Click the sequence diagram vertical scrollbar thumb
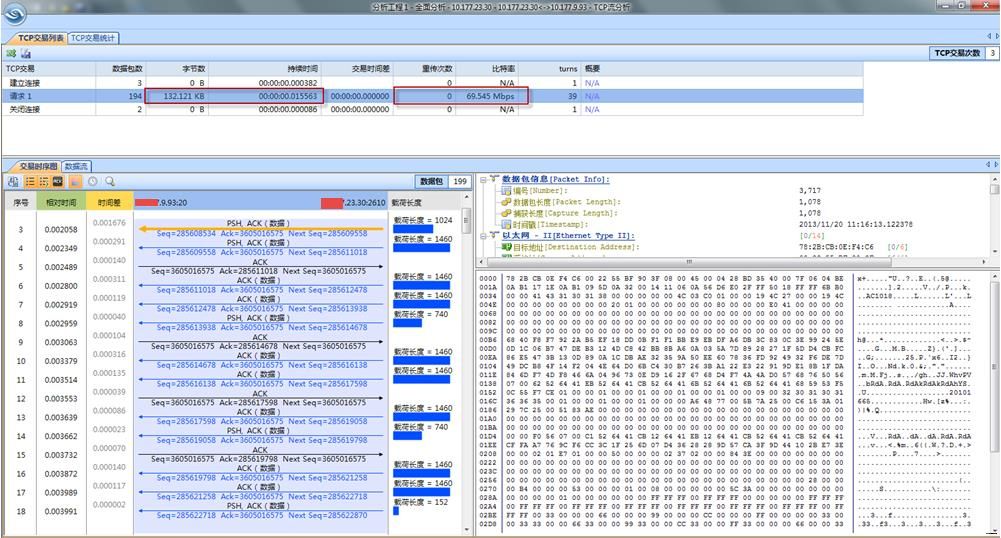The width and height of the screenshot is (1001, 538). tap(466, 220)
